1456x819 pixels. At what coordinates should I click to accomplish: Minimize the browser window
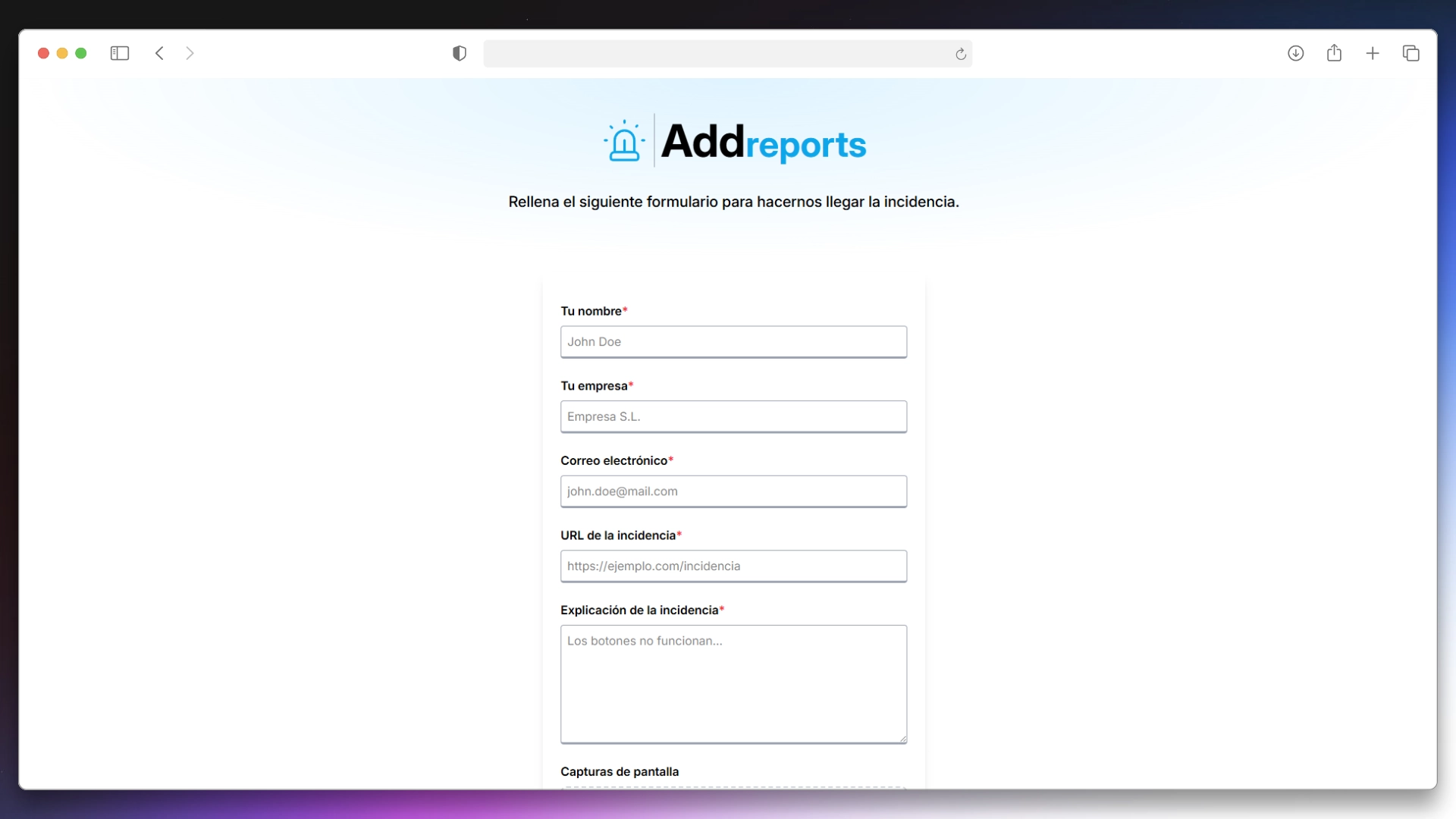[x=62, y=53]
